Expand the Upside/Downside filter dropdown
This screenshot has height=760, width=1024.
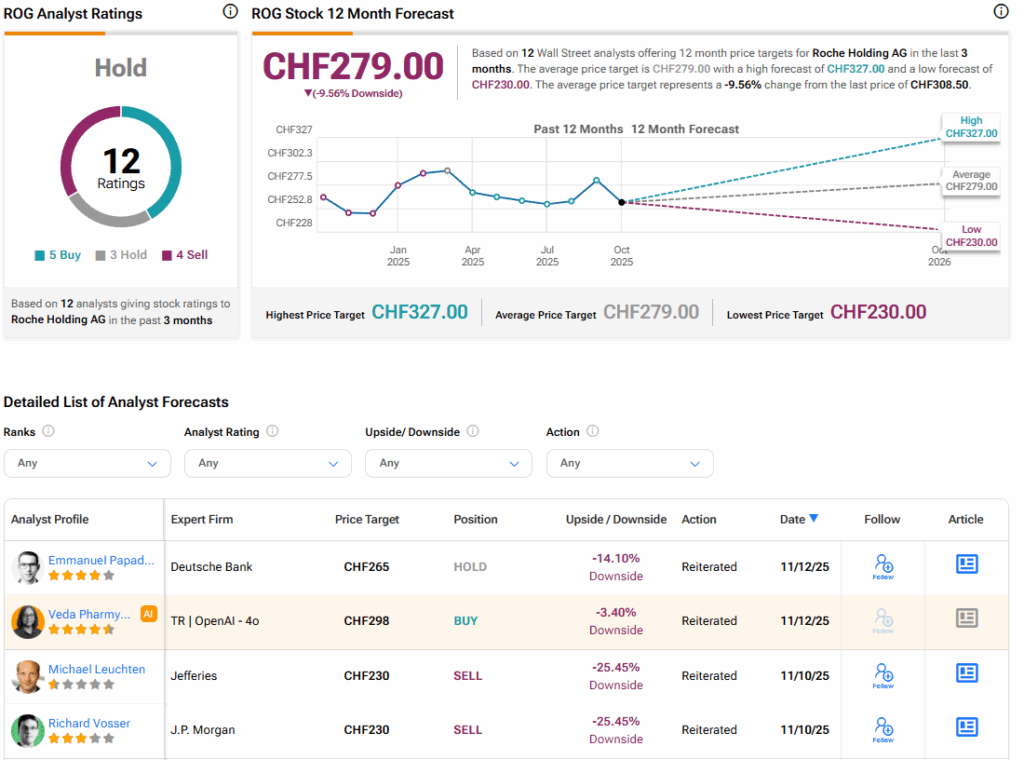449,463
